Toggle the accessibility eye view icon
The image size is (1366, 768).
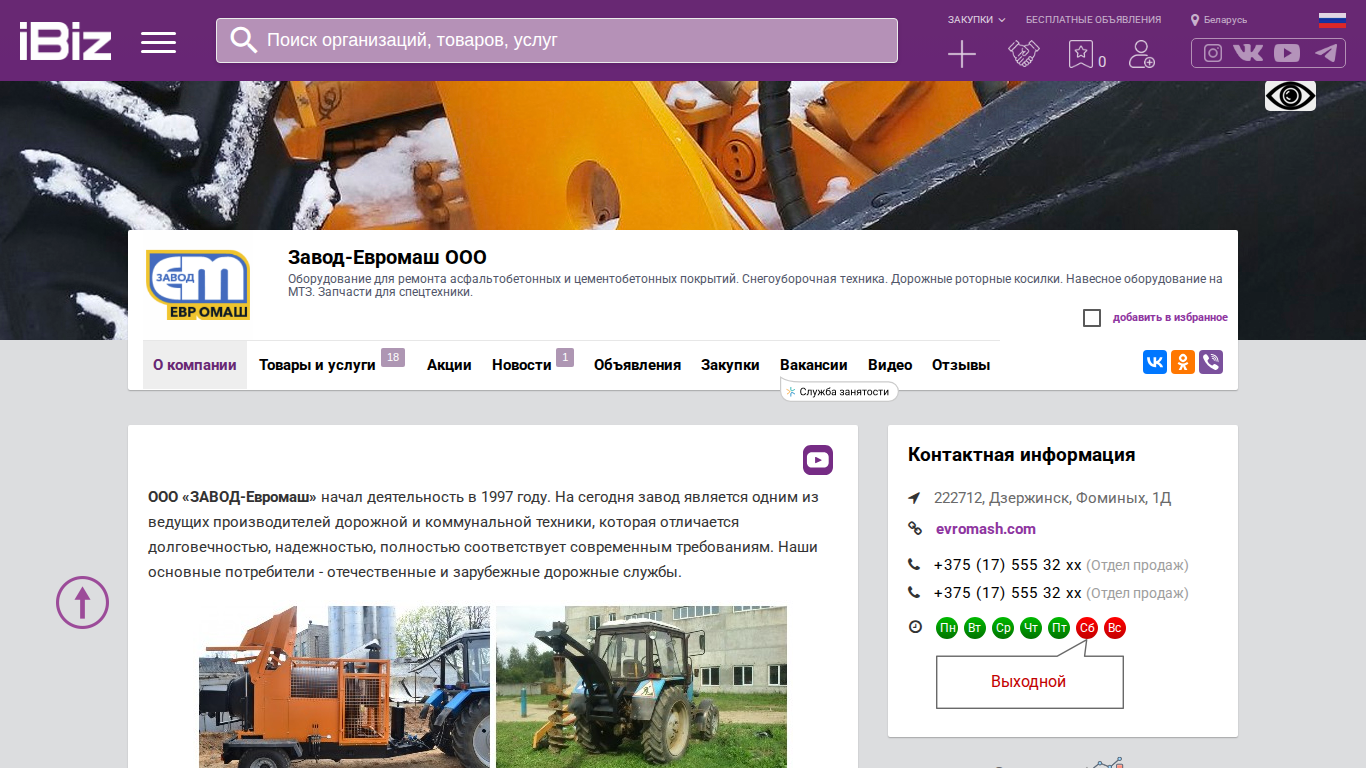tap(1290, 96)
